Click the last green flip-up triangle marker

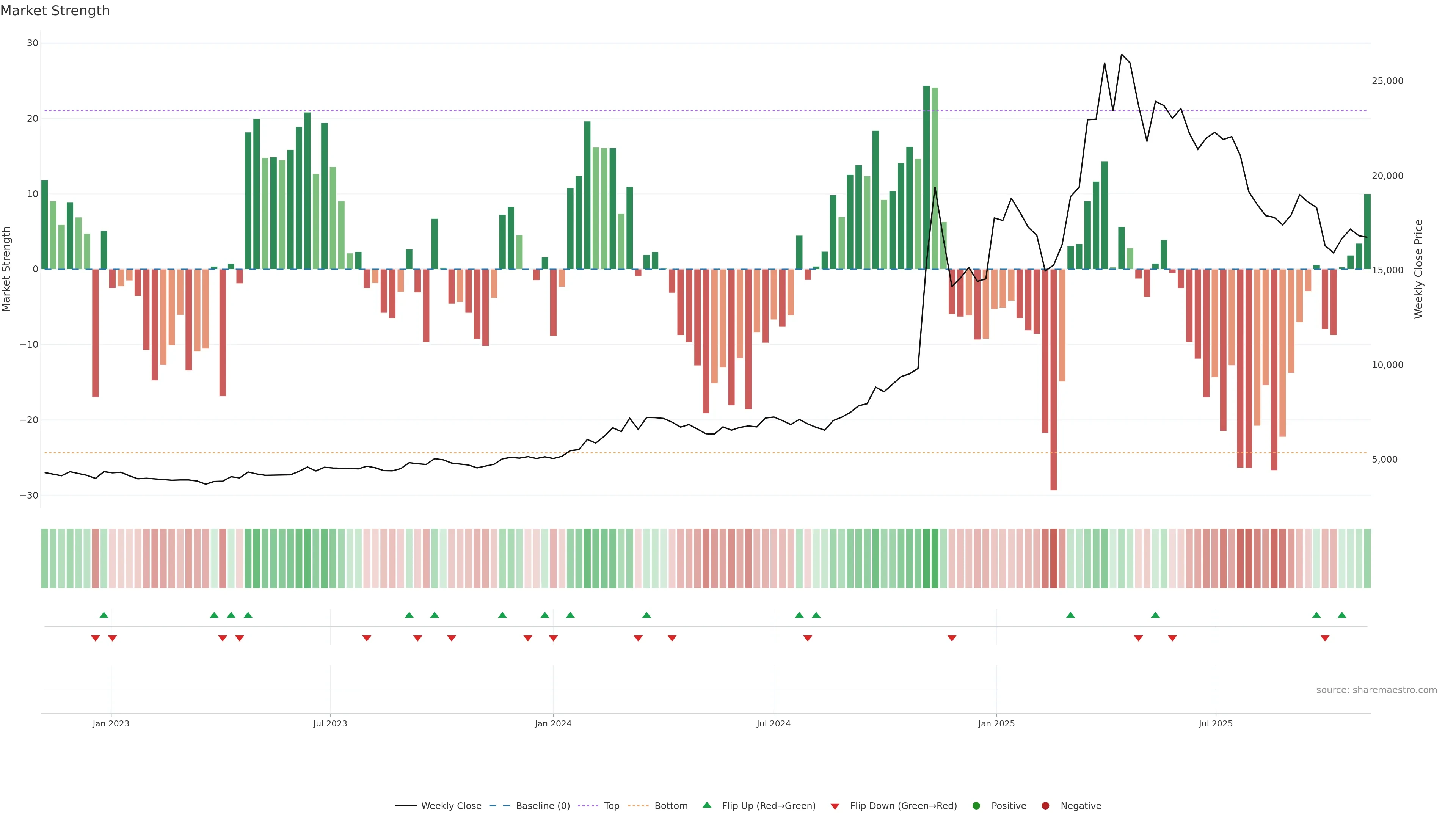coord(1342,615)
